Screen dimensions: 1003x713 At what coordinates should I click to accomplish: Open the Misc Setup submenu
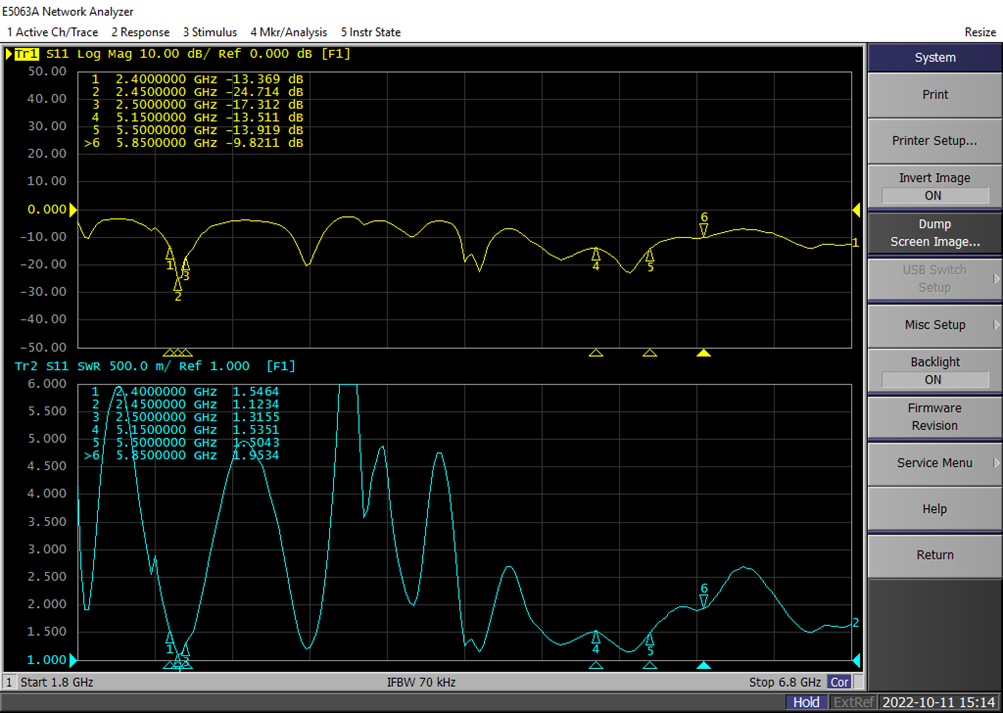pyautogui.click(x=935, y=325)
